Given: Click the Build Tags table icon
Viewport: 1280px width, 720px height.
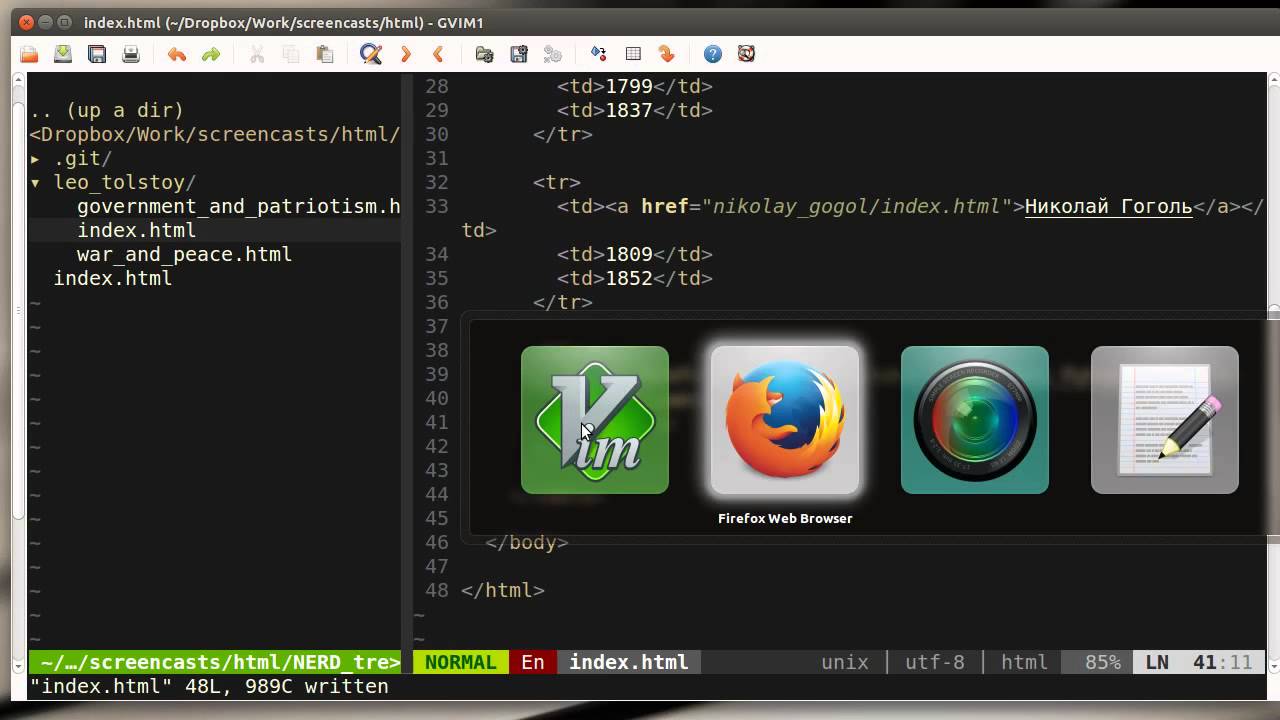Looking at the screenshot, I should pos(633,54).
